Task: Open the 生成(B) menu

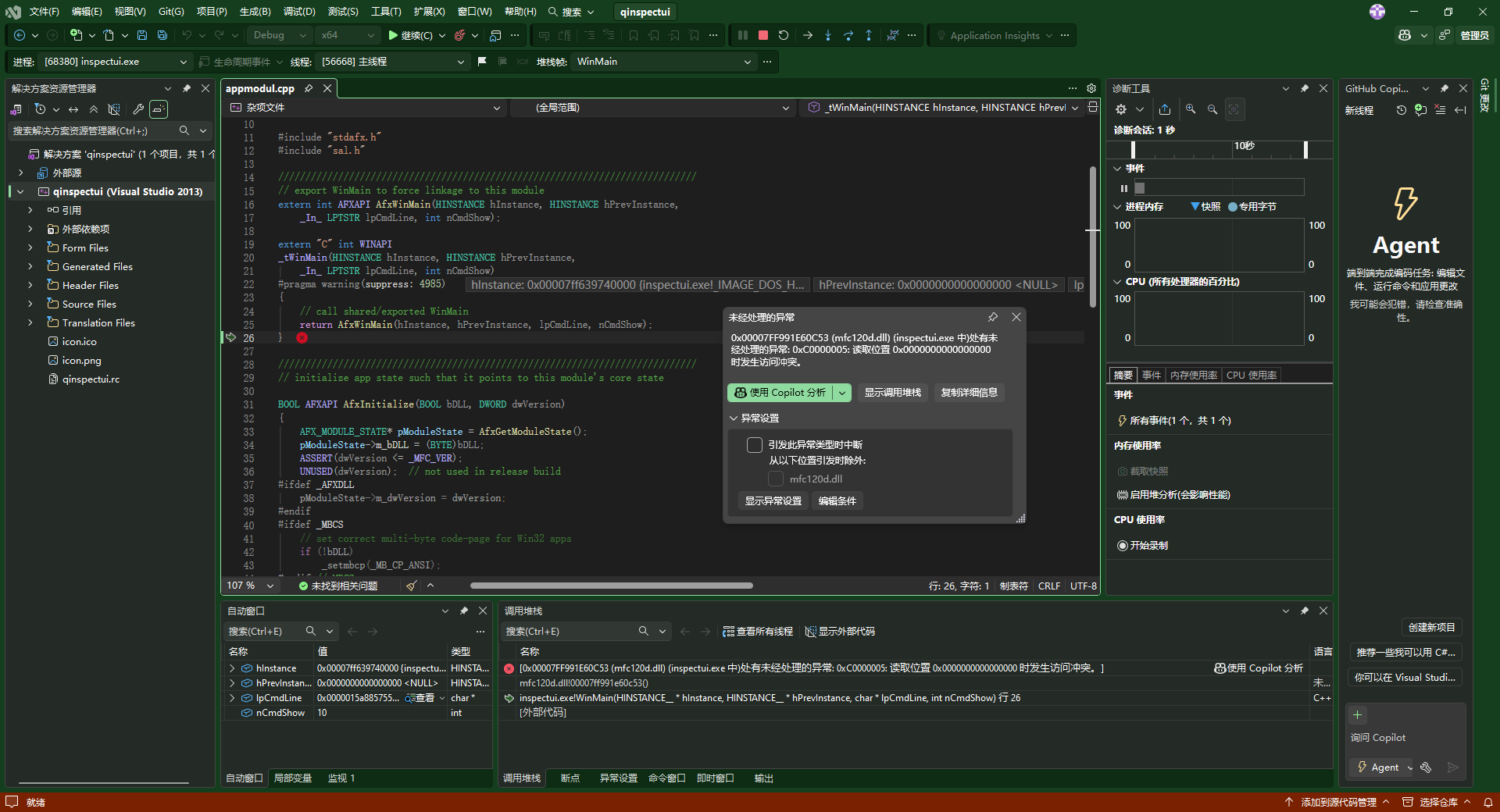Action: coord(255,12)
